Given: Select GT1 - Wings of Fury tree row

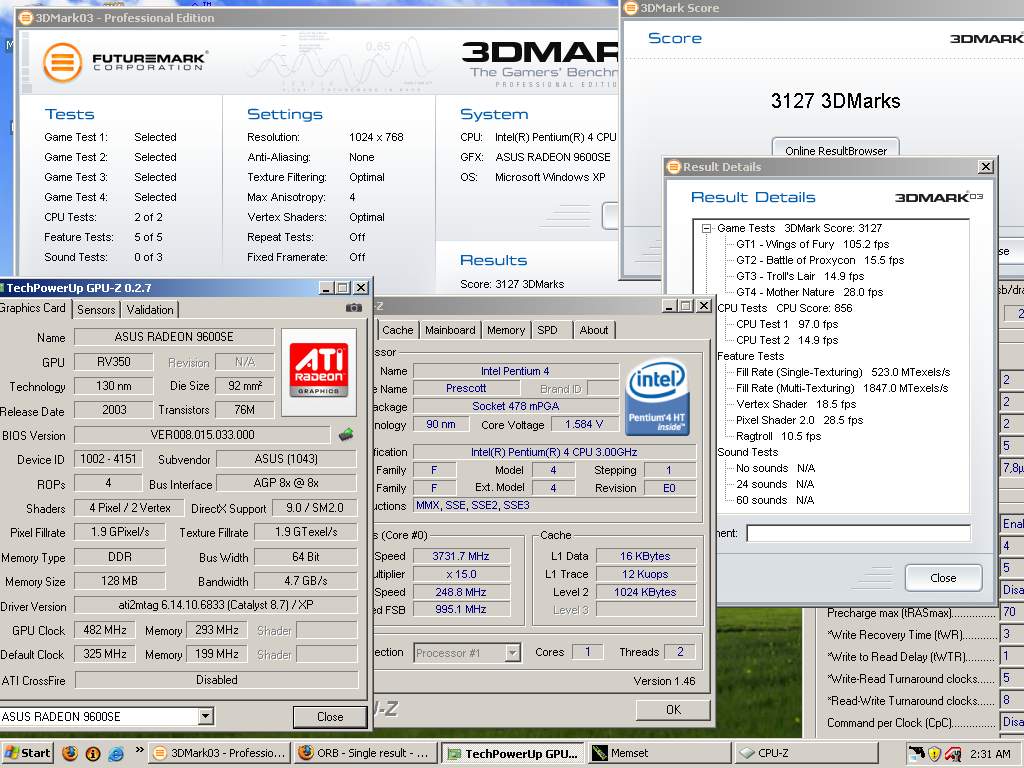Looking at the screenshot, I should click(812, 244).
